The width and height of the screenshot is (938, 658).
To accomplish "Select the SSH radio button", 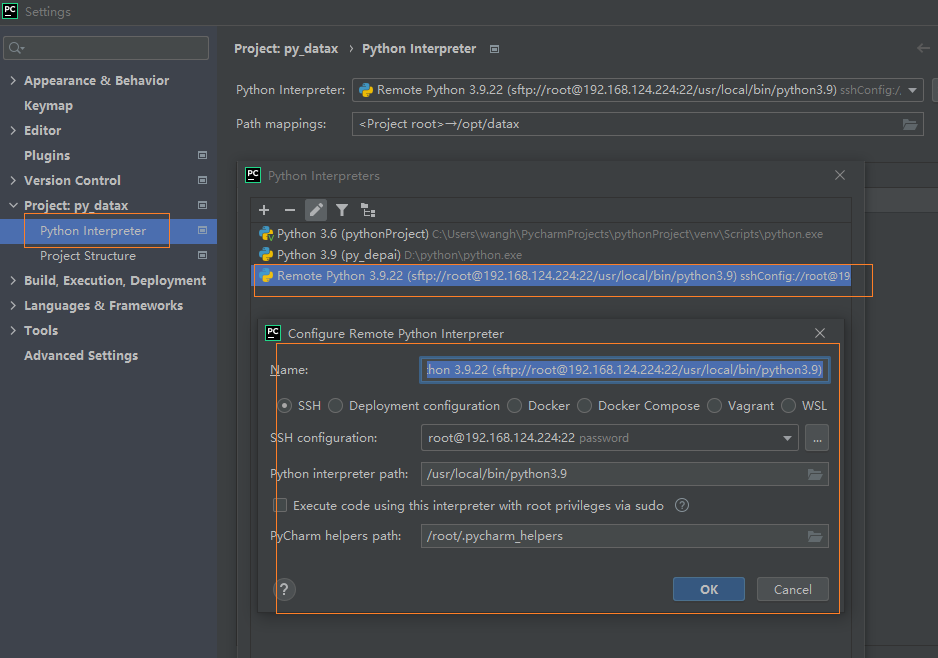I will click(x=285, y=406).
